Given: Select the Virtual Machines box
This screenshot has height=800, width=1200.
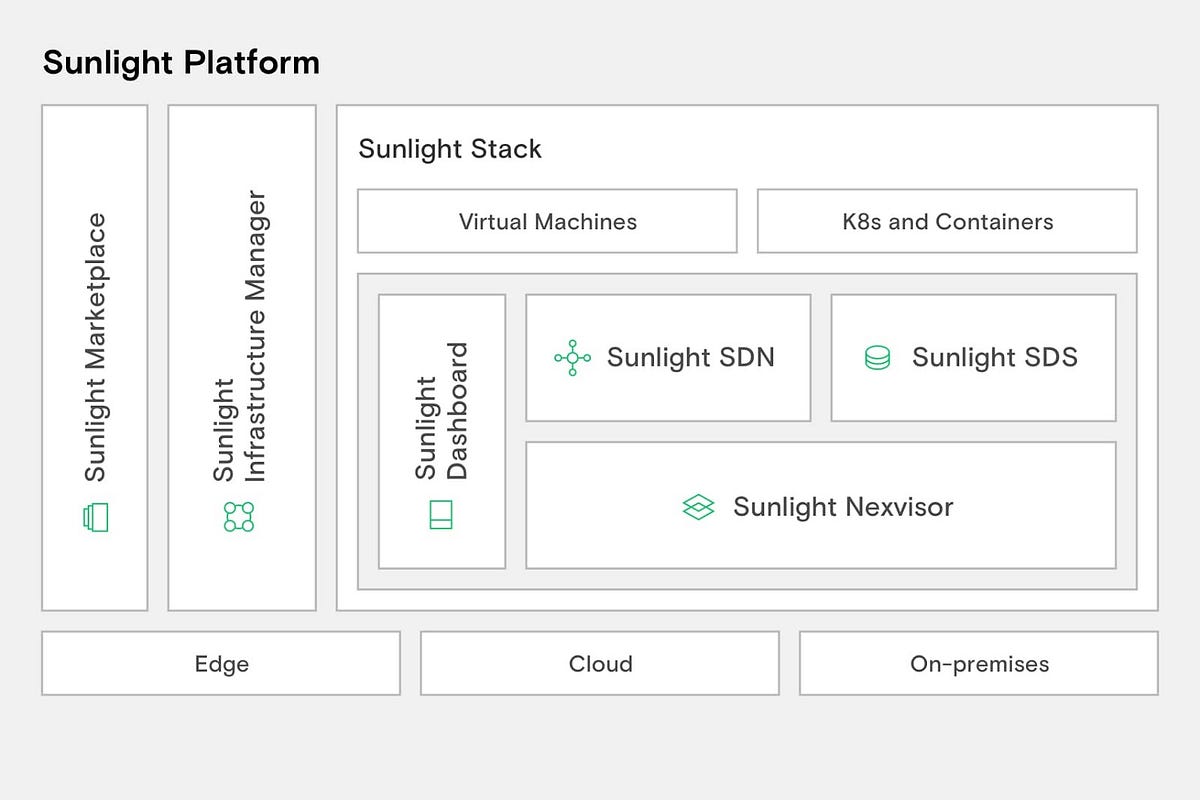Looking at the screenshot, I should (546, 221).
